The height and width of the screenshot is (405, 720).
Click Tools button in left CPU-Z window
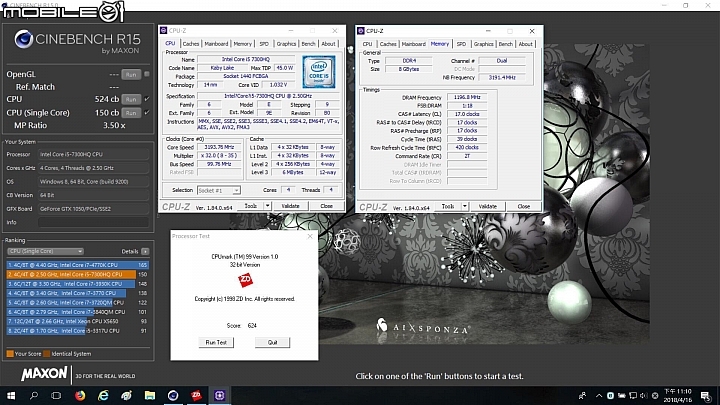[251, 206]
